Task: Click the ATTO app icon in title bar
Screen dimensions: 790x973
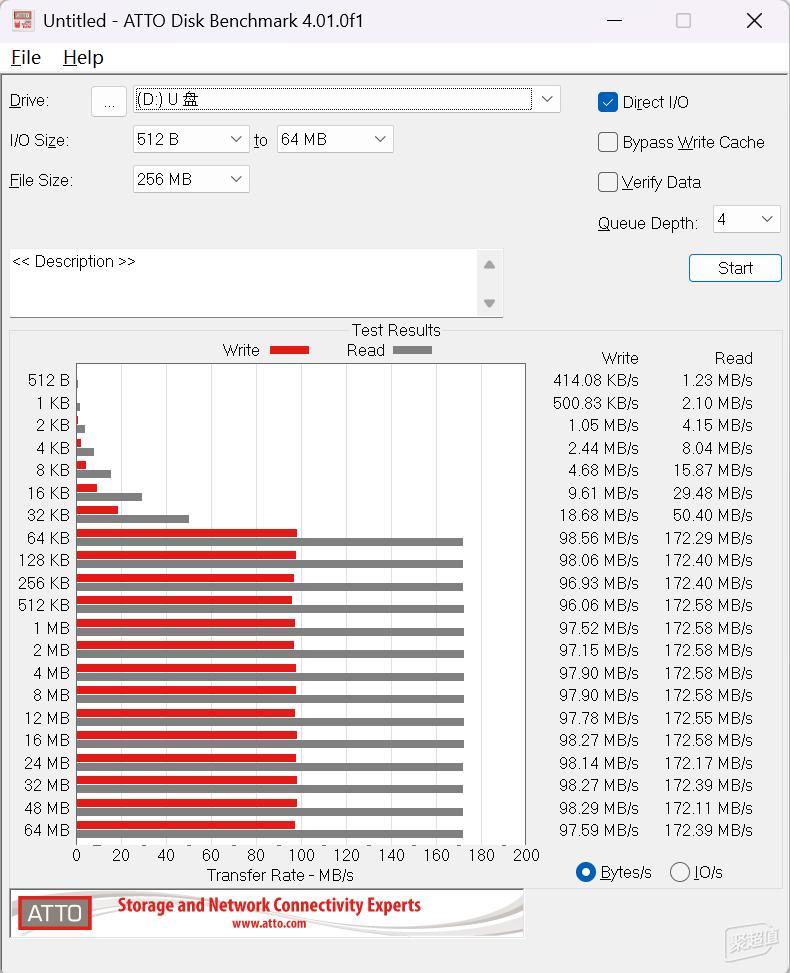Action: [x=23, y=20]
